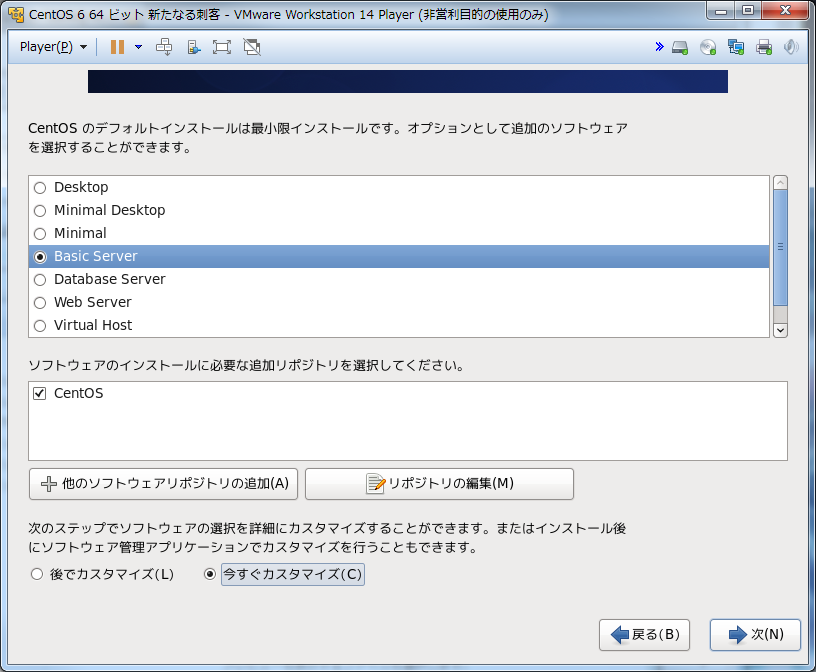Toggle the CentOS repository checkbox
Viewport: 816px width, 672px height.
tap(40, 394)
